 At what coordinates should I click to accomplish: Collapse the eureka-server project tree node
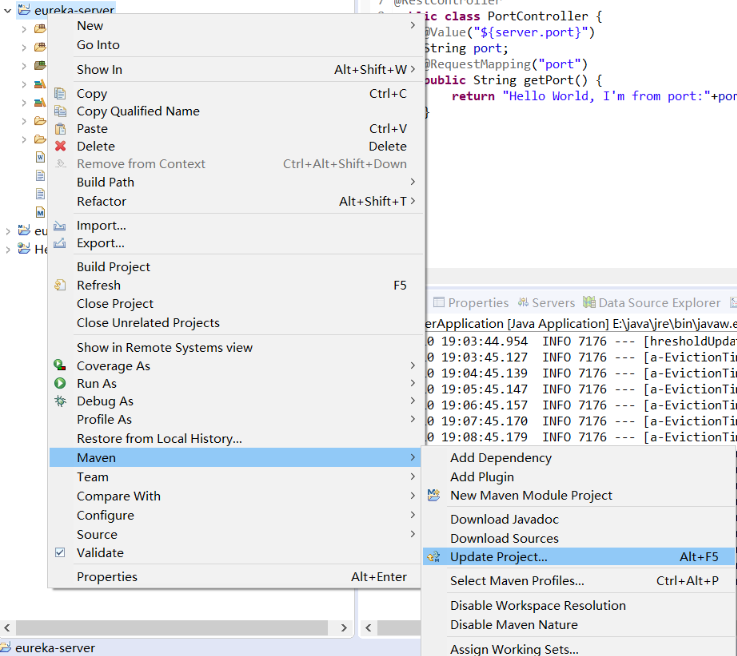pyautogui.click(x=7, y=10)
